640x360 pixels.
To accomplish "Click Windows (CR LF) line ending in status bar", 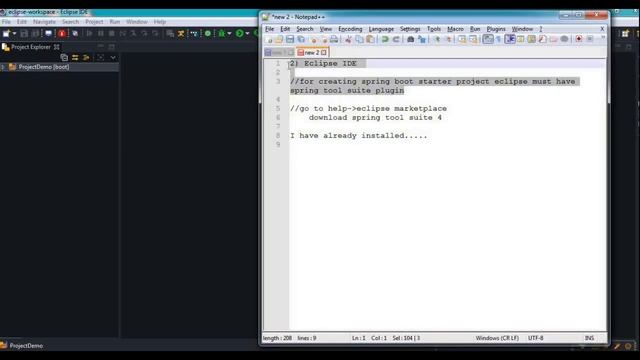I will tap(497, 338).
